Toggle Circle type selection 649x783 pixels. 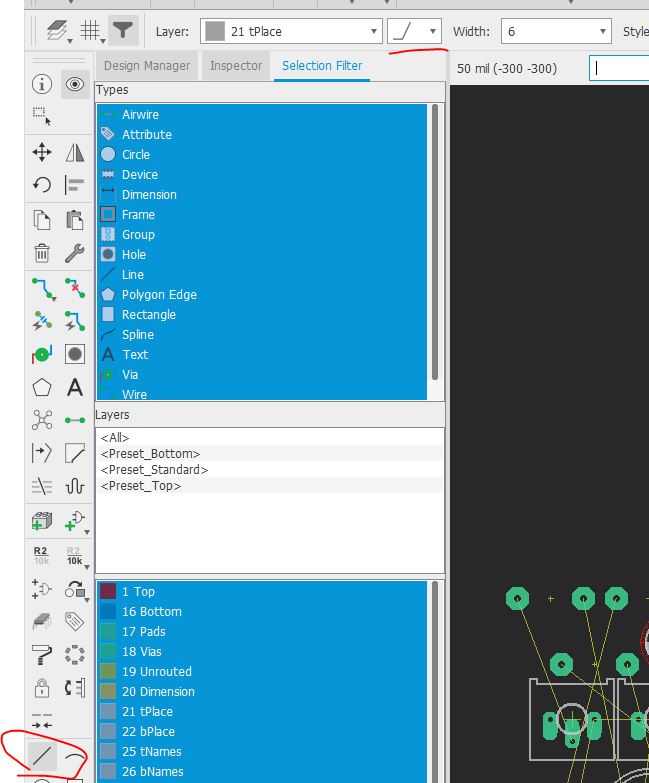coord(262,154)
